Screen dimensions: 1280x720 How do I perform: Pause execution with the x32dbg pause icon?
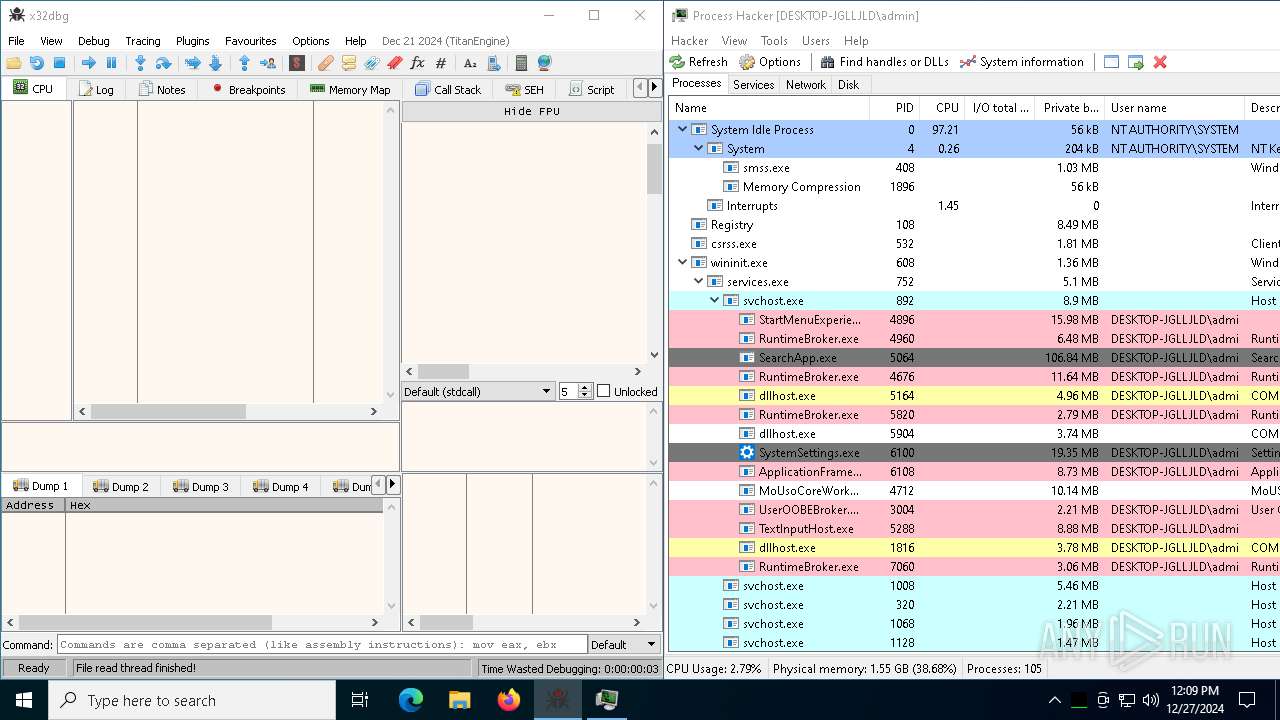[111, 63]
